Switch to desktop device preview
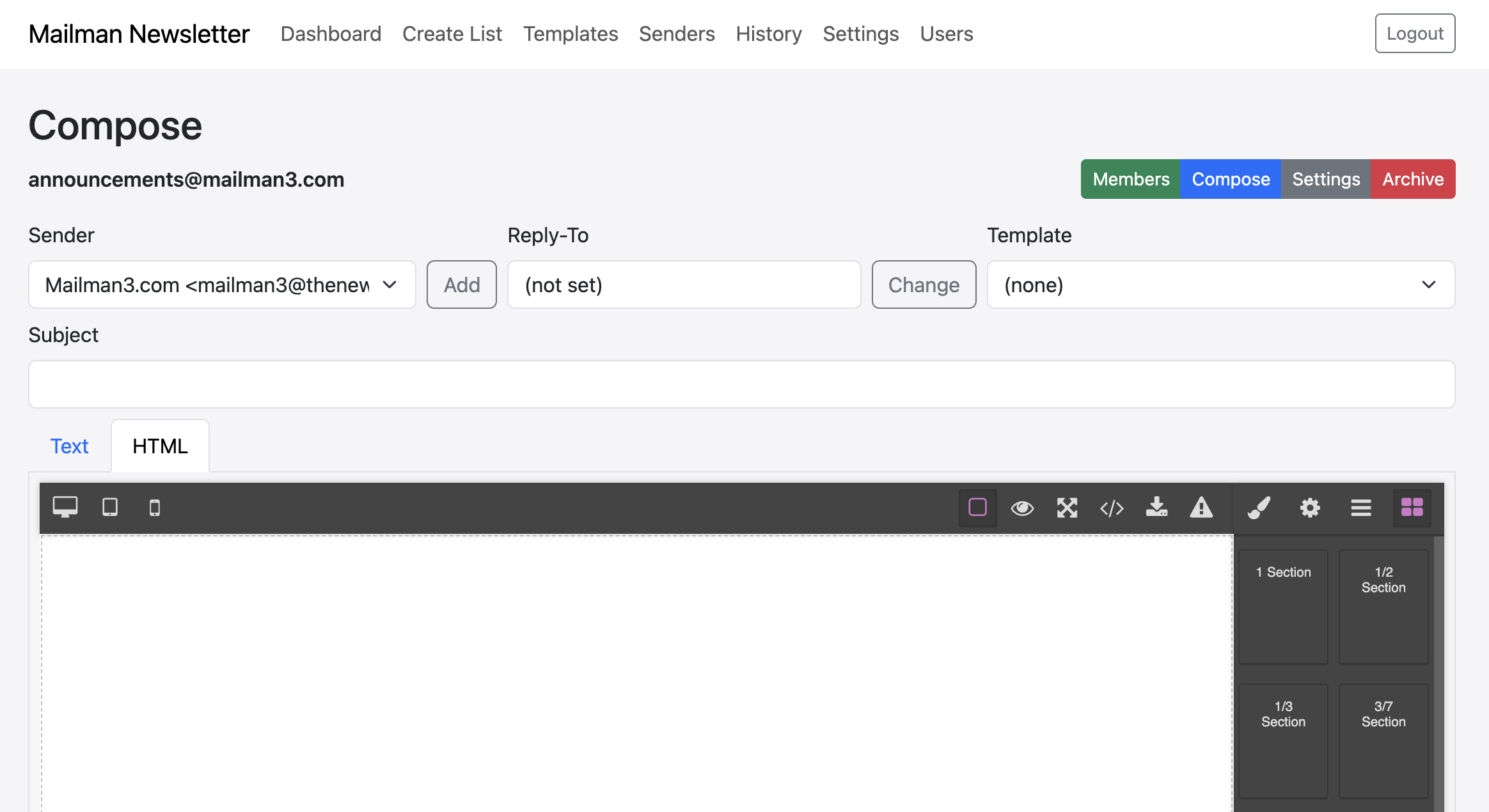Image resolution: width=1489 pixels, height=812 pixels. click(65, 508)
